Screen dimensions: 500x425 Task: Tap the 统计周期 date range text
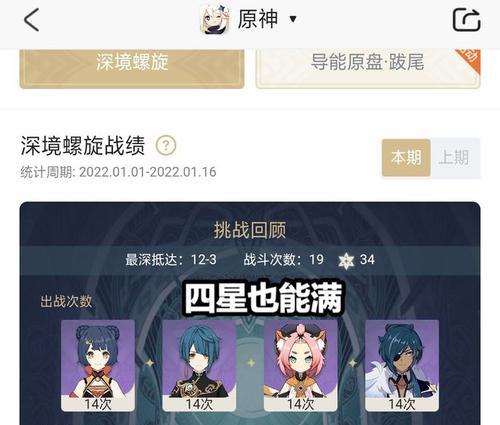pyautogui.click(x=118, y=172)
